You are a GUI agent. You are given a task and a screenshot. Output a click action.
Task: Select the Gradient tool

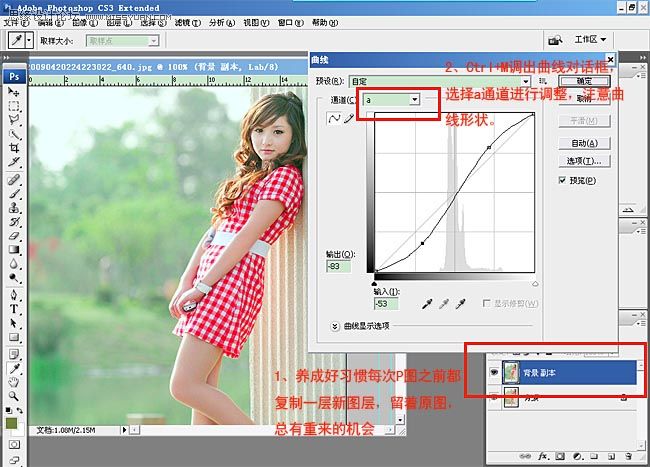pyautogui.click(x=14, y=249)
